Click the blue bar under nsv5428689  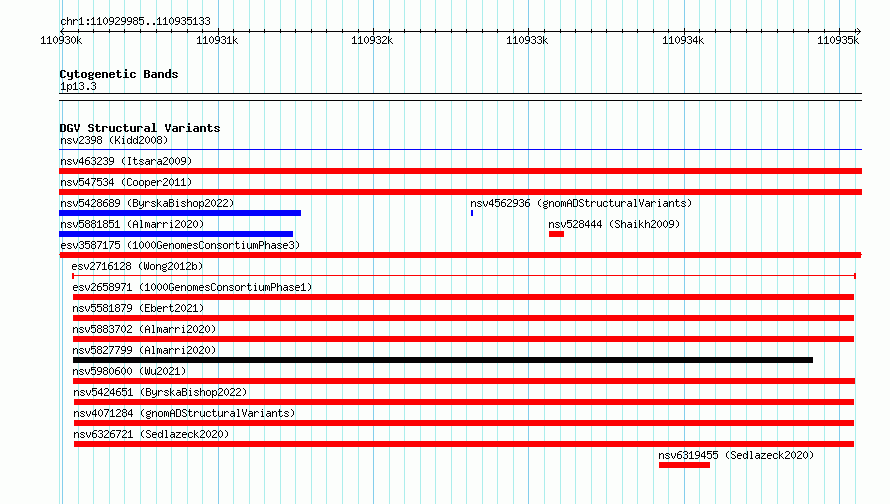point(180,213)
